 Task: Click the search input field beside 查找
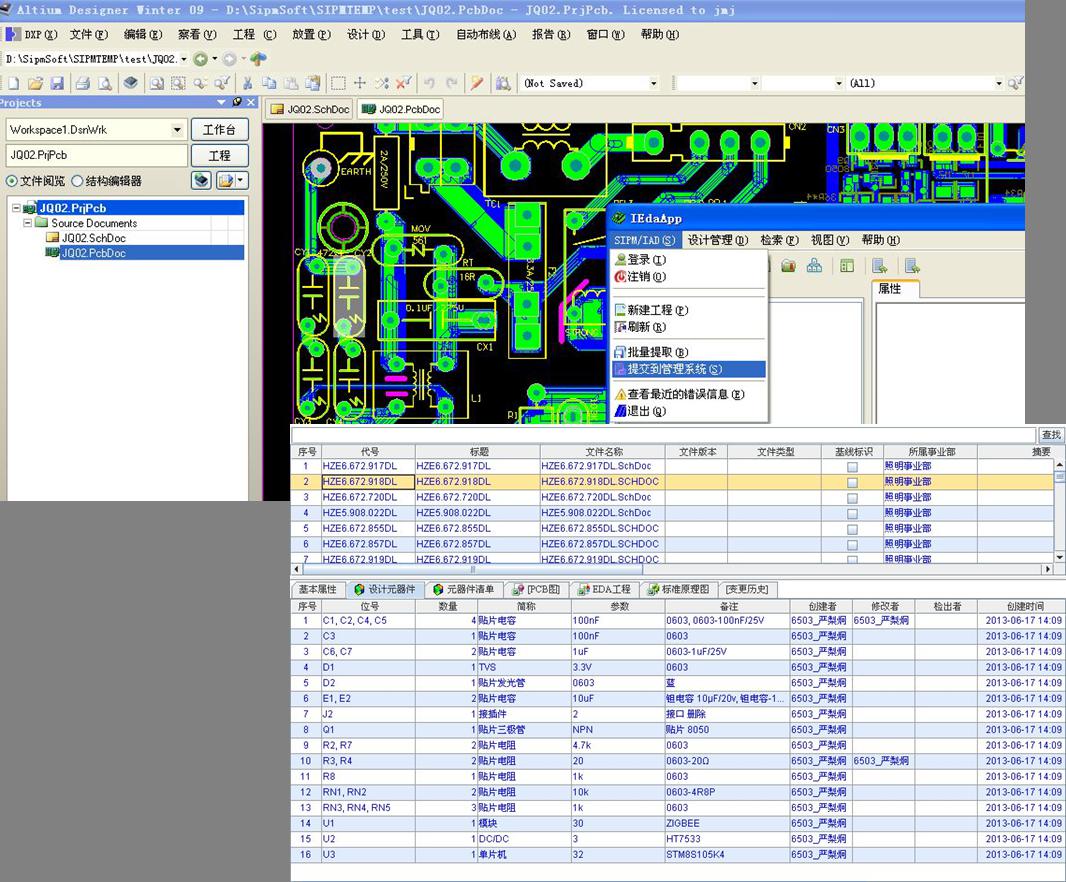pyautogui.click(x=660, y=435)
